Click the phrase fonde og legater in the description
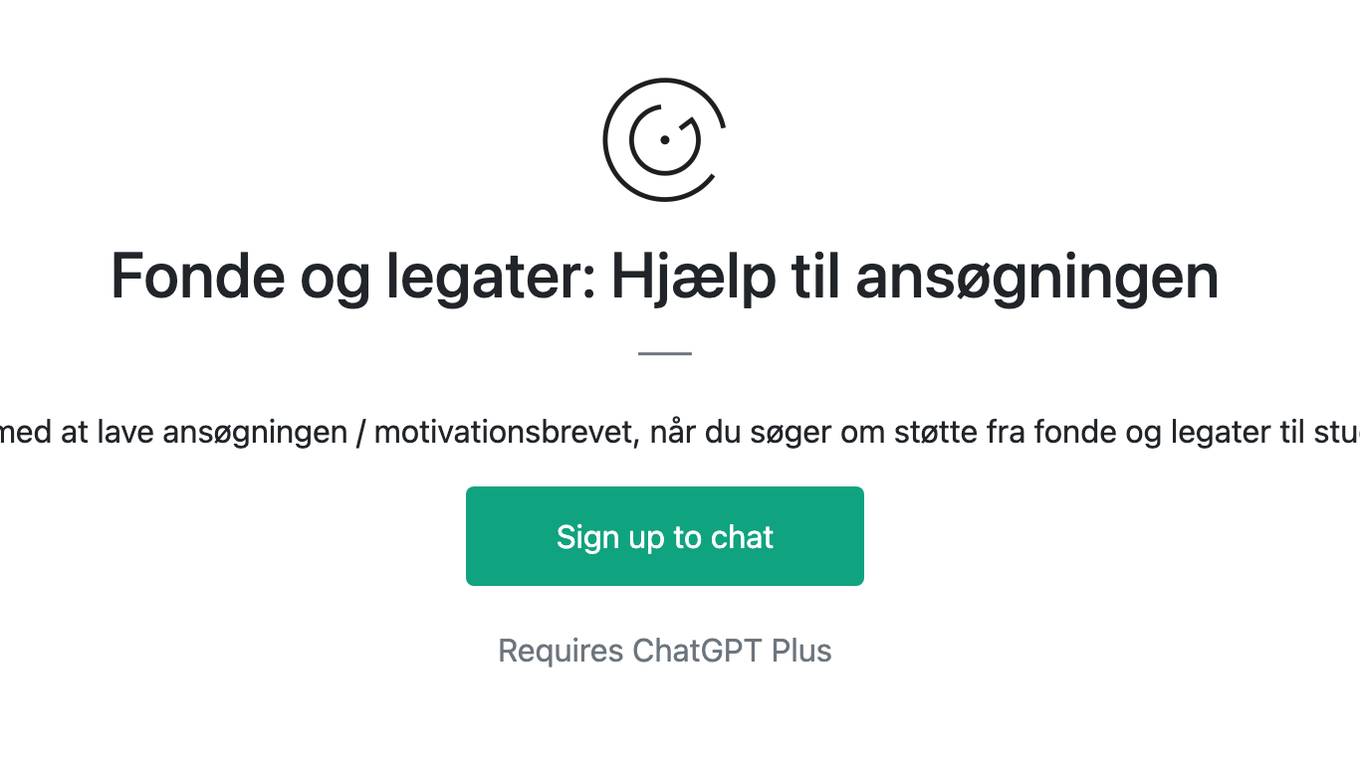The height and width of the screenshot is (764, 1360). pos(1139,433)
